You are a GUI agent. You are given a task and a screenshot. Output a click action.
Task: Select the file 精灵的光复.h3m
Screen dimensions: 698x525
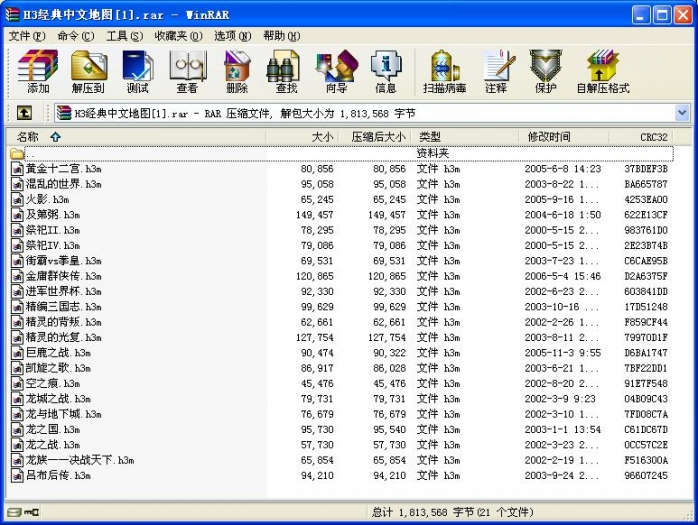pos(64,338)
